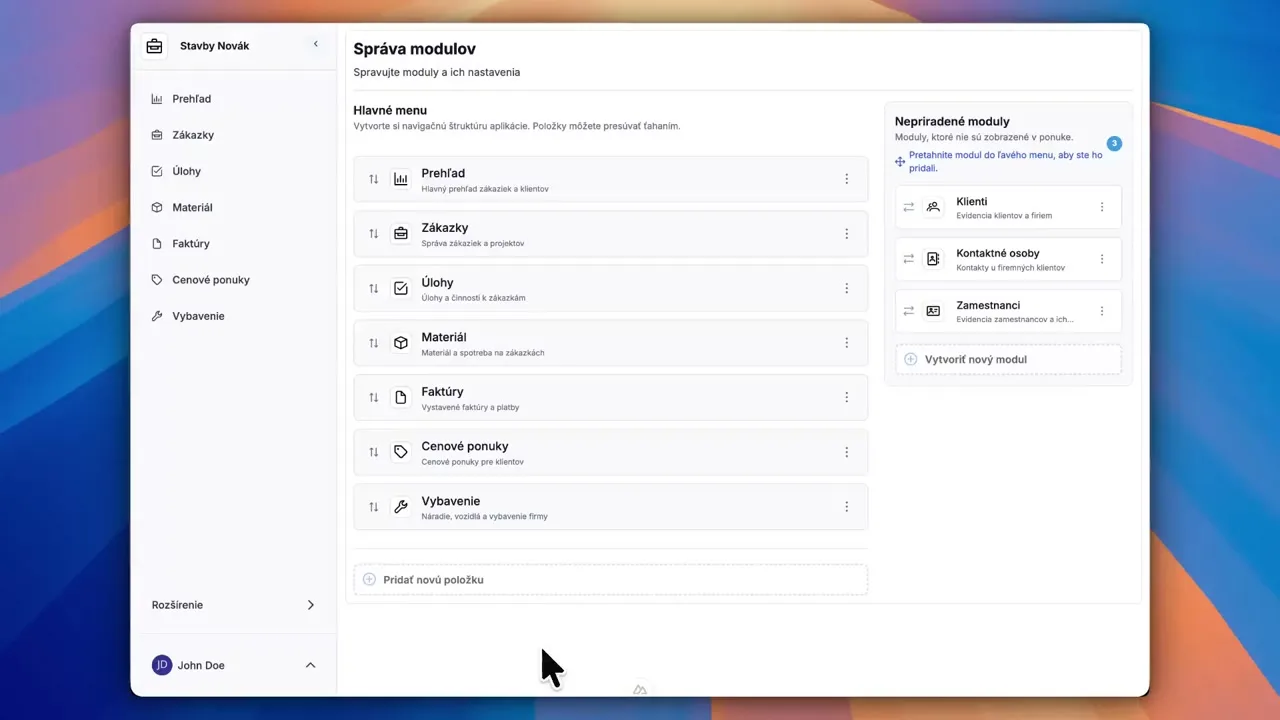The height and width of the screenshot is (720, 1280).
Task: Click the chart icon in the Prehľad module row
Action: [401, 179]
